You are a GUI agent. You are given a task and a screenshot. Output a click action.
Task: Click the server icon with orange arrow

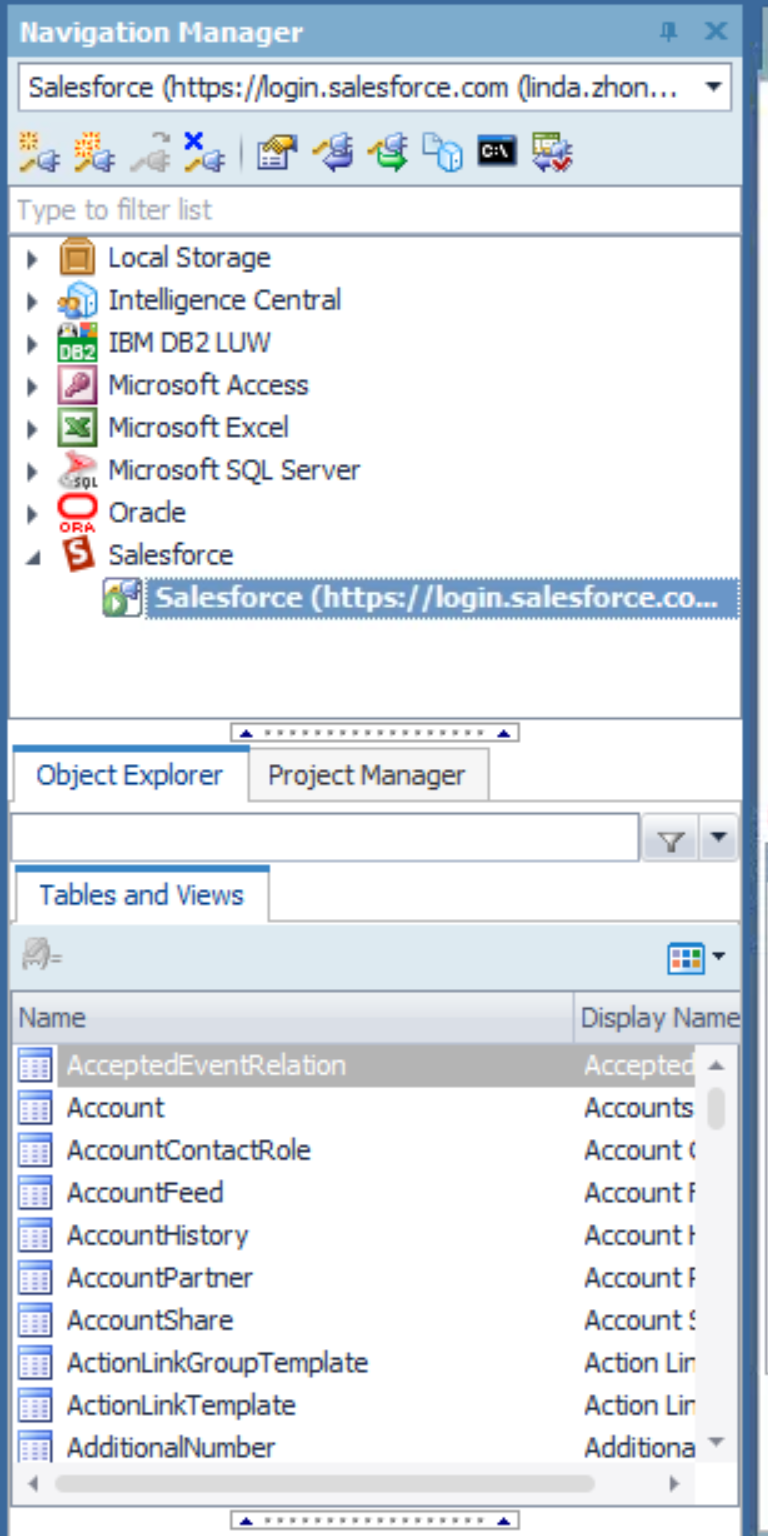click(332, 152)
